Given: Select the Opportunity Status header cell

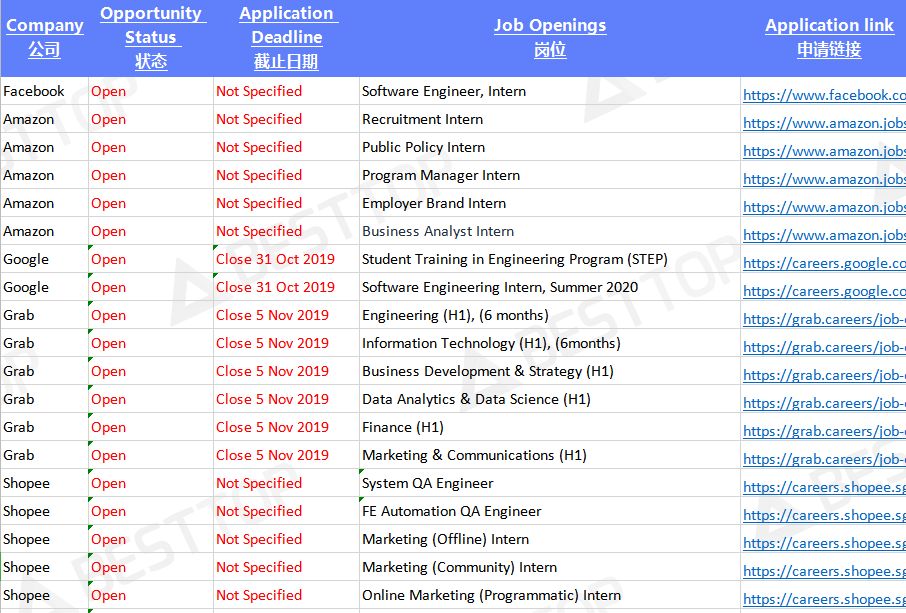Looking at the screenshot, I should (151, 38).
